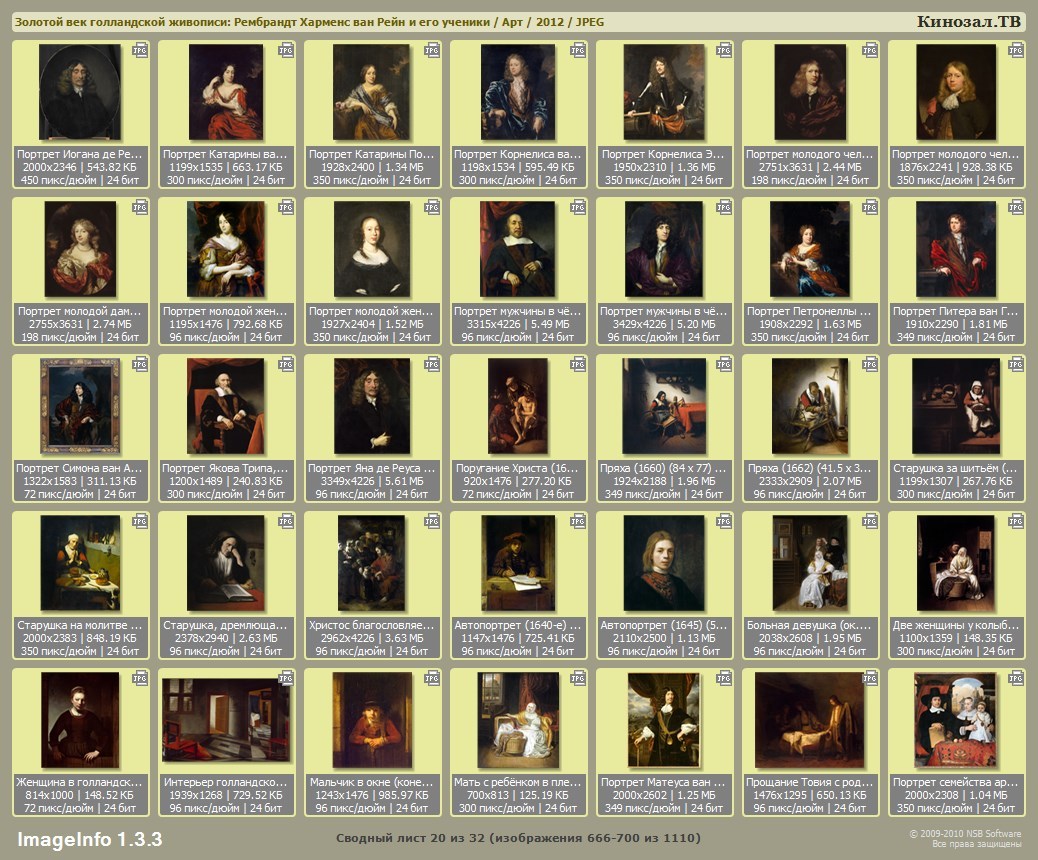Select thumbnail of Женщина в голландск…
The image size is (1038, 860).
(80, 720)
